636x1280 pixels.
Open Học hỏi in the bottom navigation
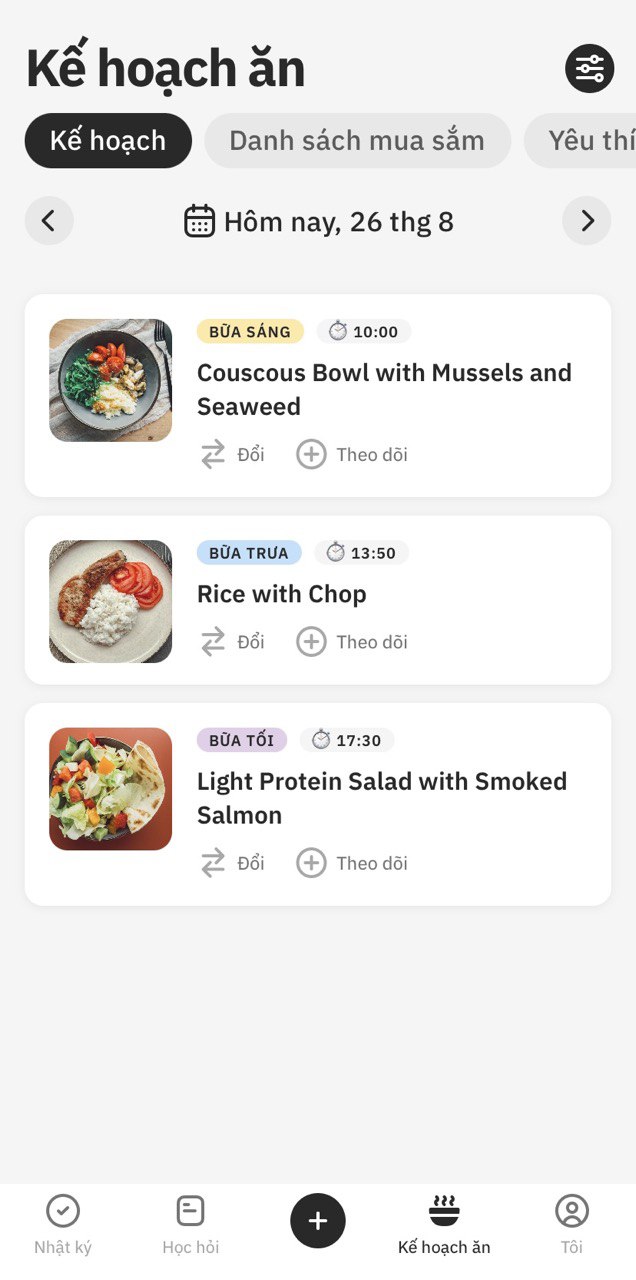point(190,1225)
